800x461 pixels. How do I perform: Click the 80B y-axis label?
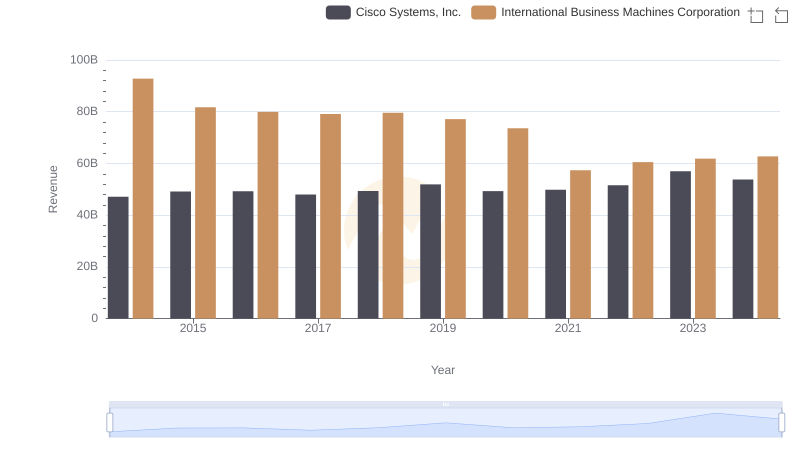tap(87, 112)
